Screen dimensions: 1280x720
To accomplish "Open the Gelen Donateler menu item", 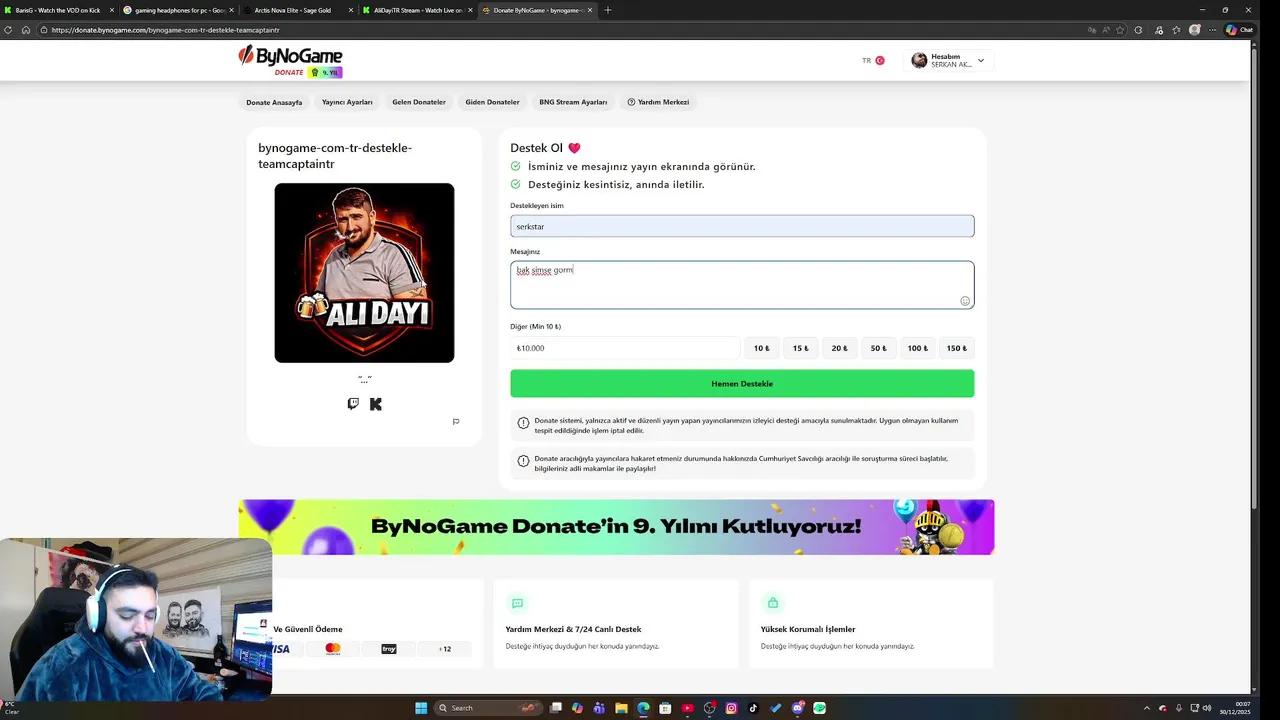I will (419, 102).
